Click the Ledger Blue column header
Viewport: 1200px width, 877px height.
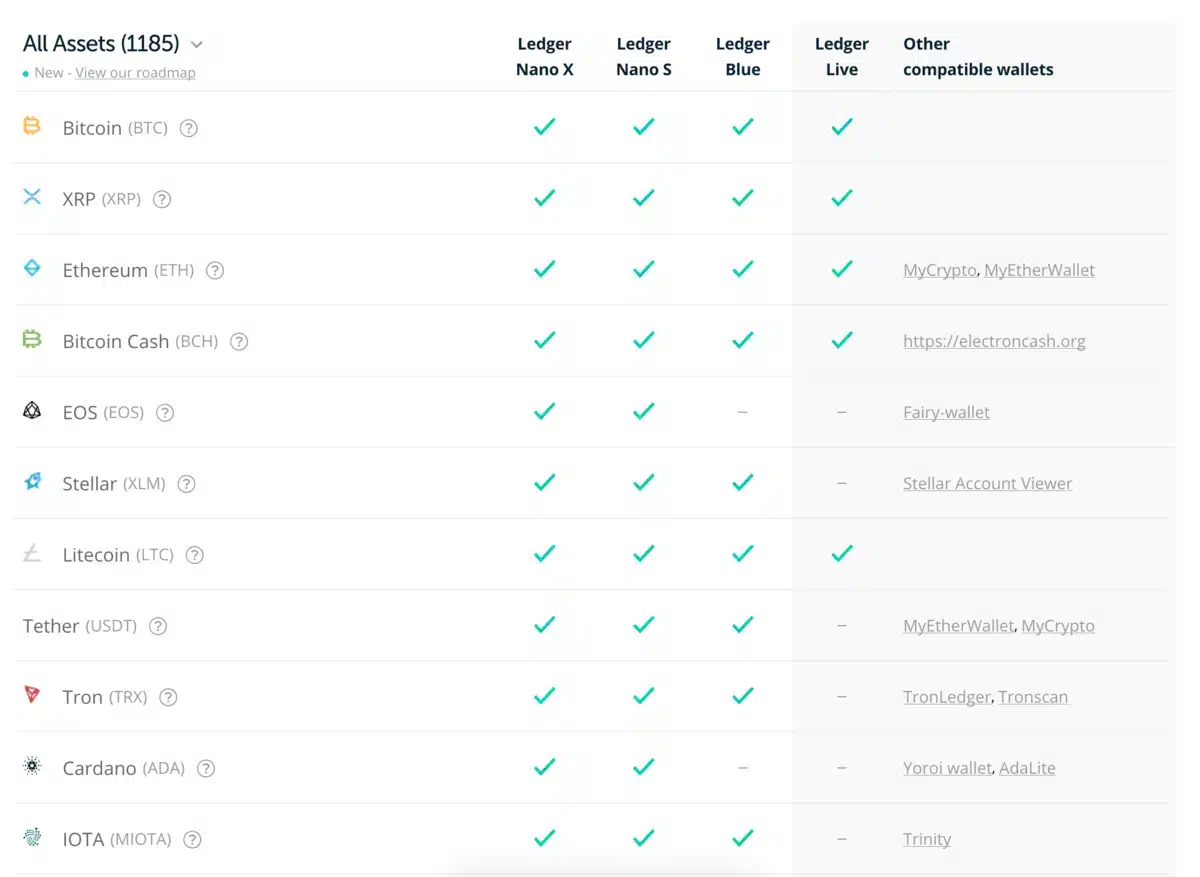click(743, 57)
